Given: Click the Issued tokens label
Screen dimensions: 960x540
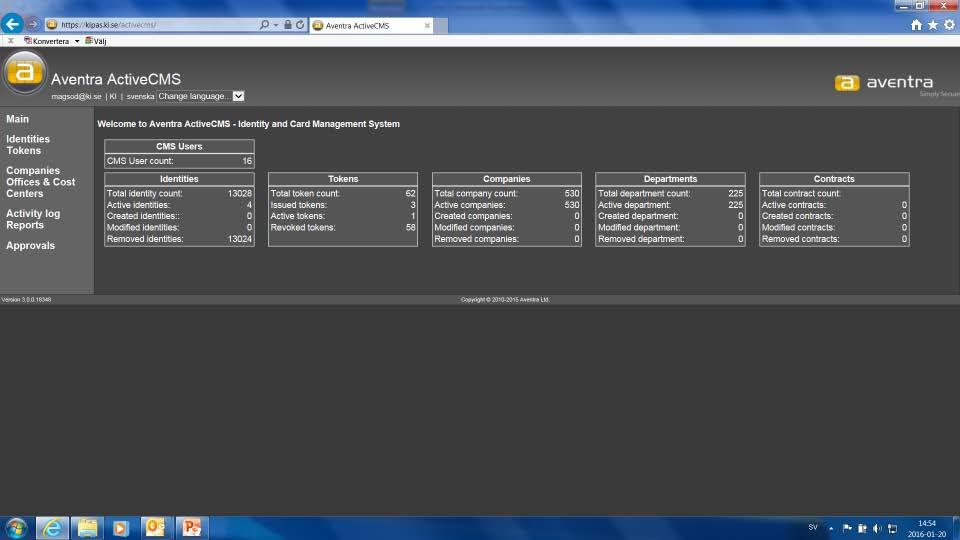Looking at the screenshot, I should 298,205.
